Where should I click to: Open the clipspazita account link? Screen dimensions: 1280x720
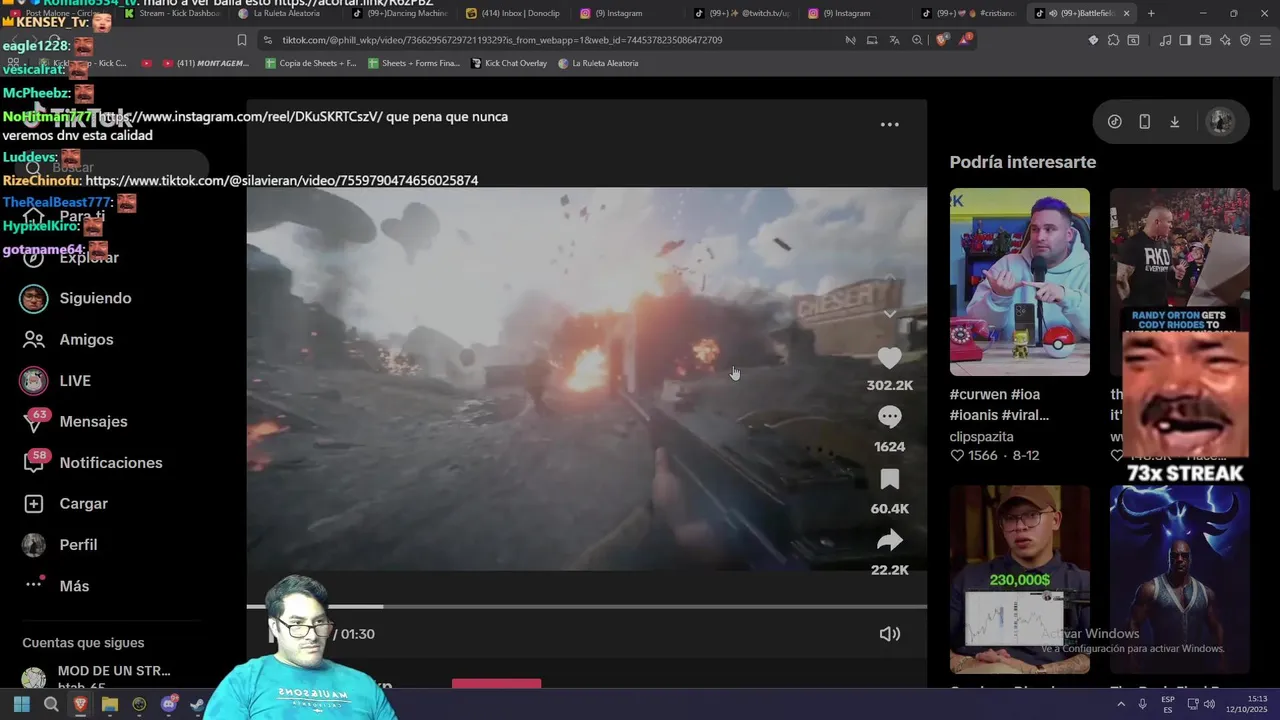[x=981, y=436]
